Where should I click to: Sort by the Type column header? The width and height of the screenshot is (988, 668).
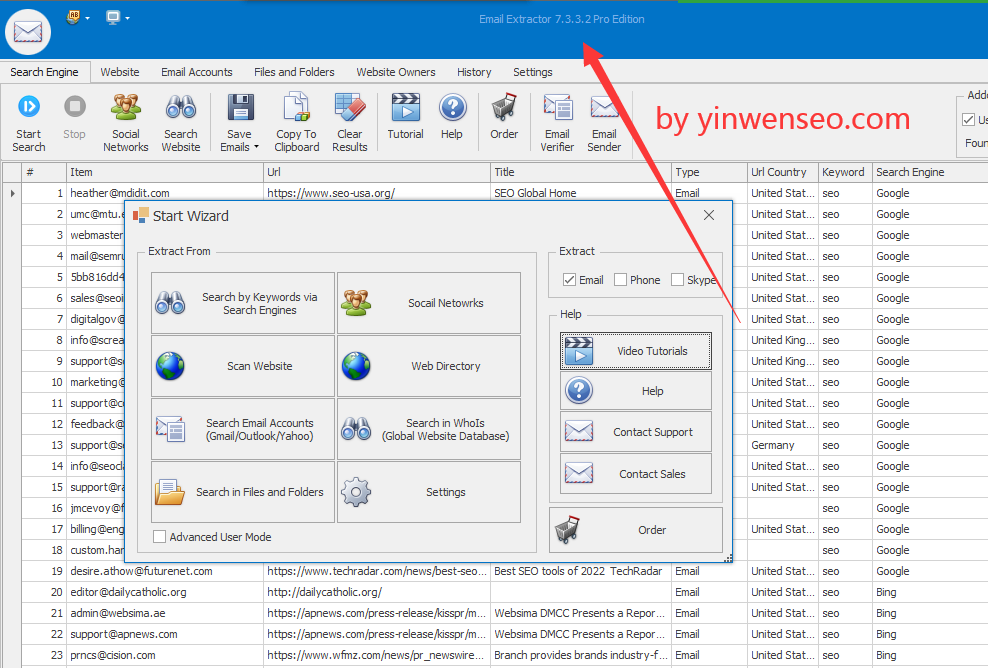coord(709,172)
